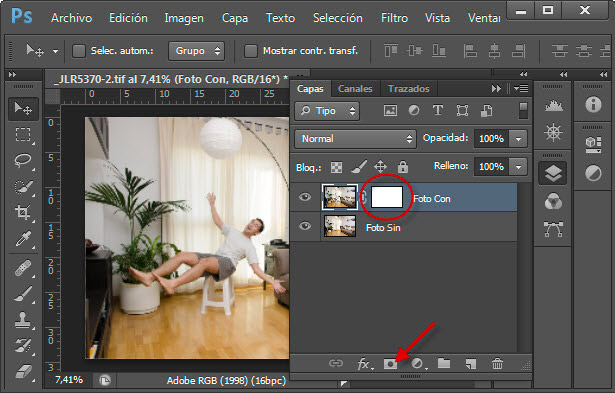
Task: Click the Opacidad 100% field
Action: pos(491,139)
